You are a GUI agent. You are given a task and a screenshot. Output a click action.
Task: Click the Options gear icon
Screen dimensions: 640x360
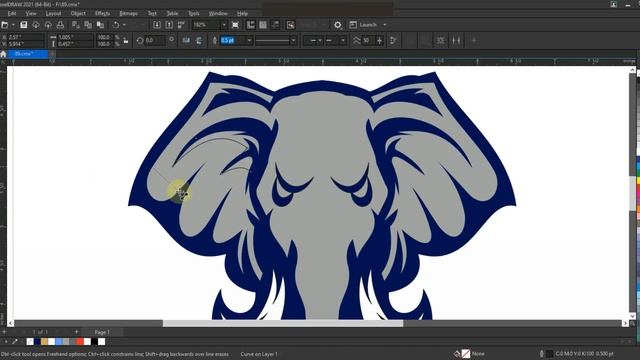tap(338, 25)
